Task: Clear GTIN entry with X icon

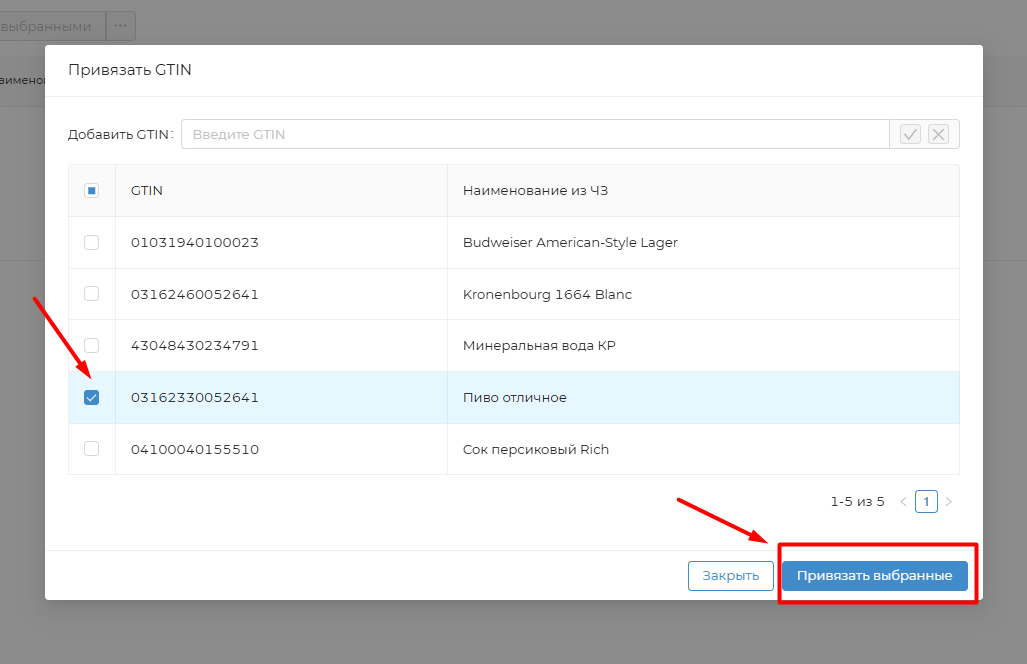Action: coord(938,134)
